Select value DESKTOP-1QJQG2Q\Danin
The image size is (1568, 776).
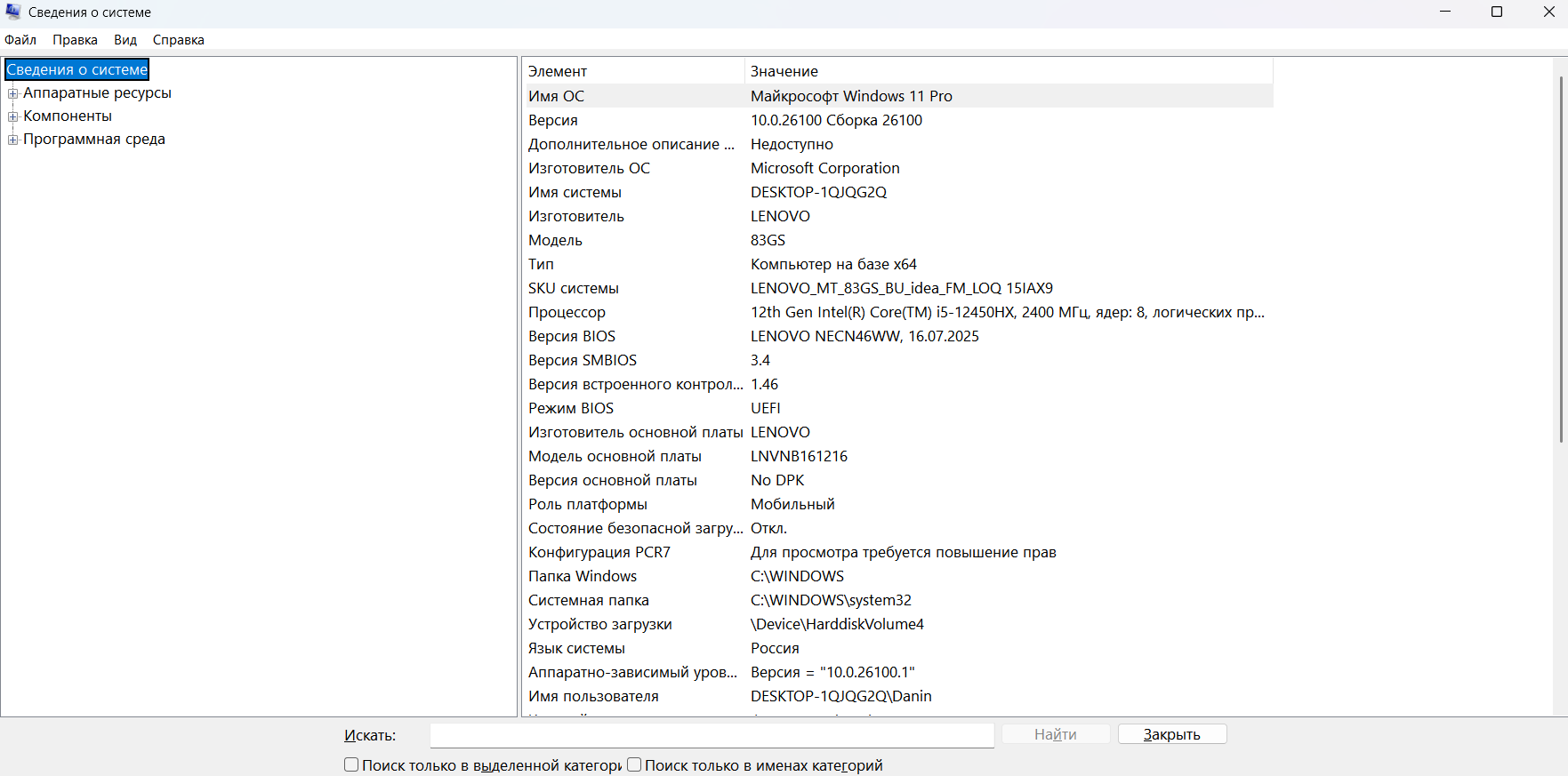pos(841,696)
